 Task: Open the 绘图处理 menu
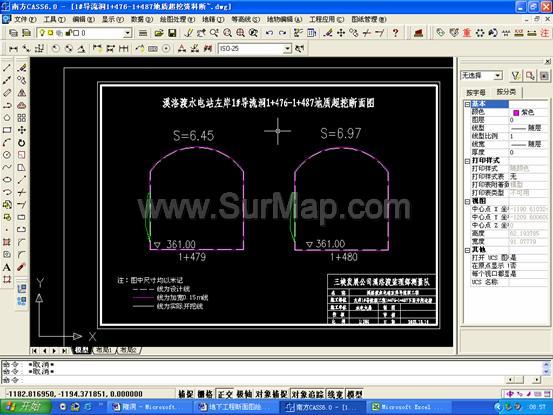pos(177,19)
